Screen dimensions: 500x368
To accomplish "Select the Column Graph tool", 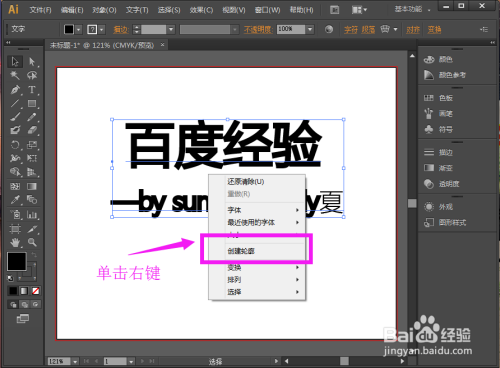I will tap(32, 215).
